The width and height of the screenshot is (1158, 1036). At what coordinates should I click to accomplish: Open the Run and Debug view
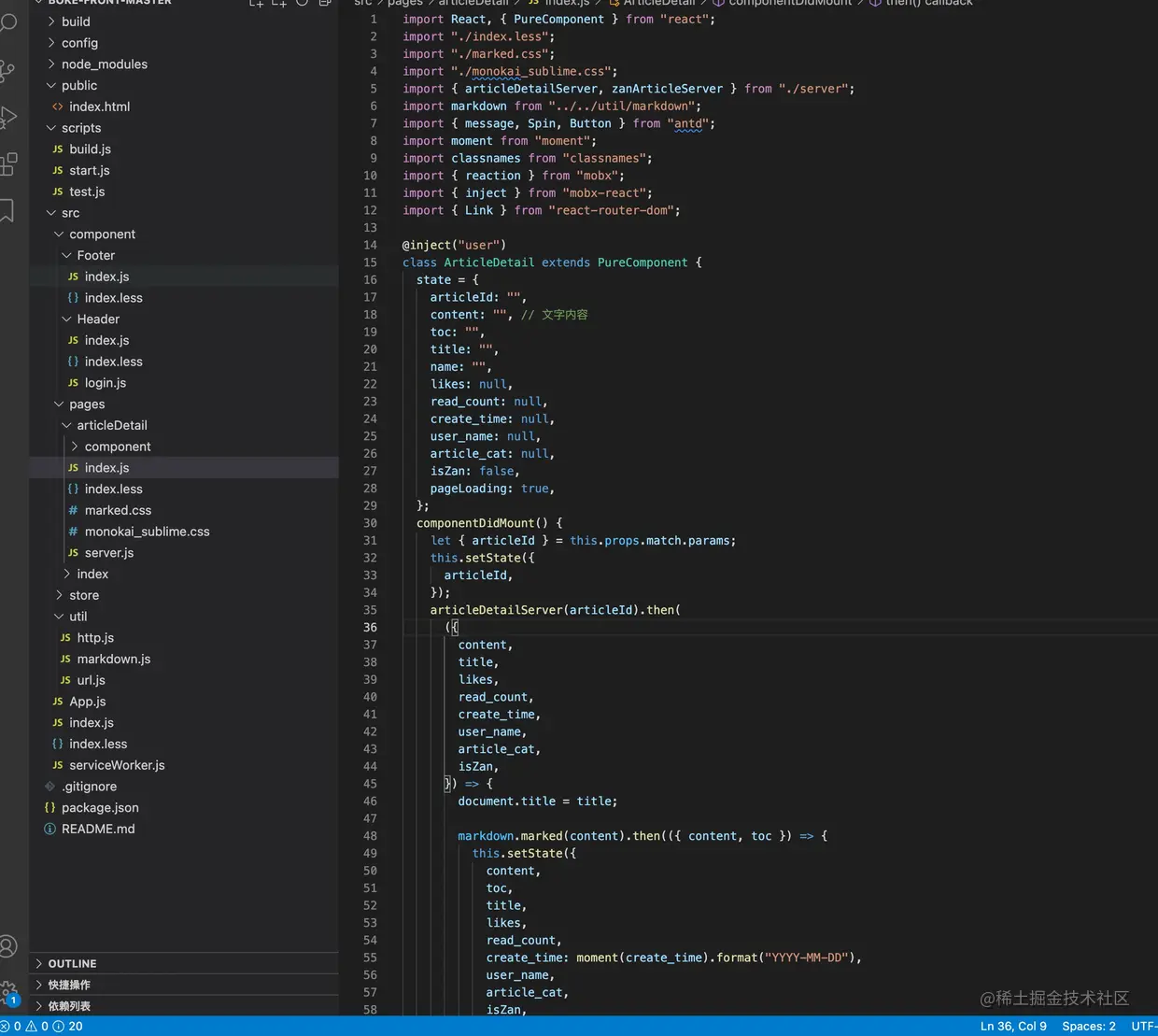point(8,117)
